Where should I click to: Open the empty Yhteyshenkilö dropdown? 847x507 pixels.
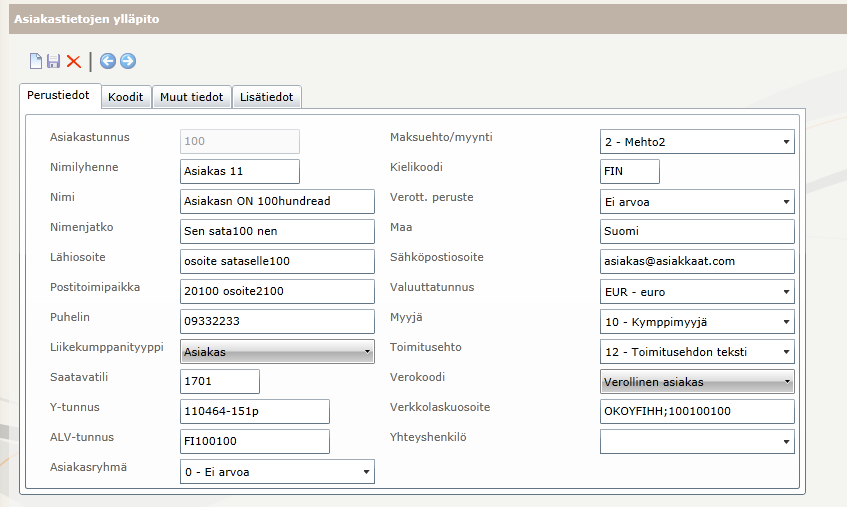point(697,442)
